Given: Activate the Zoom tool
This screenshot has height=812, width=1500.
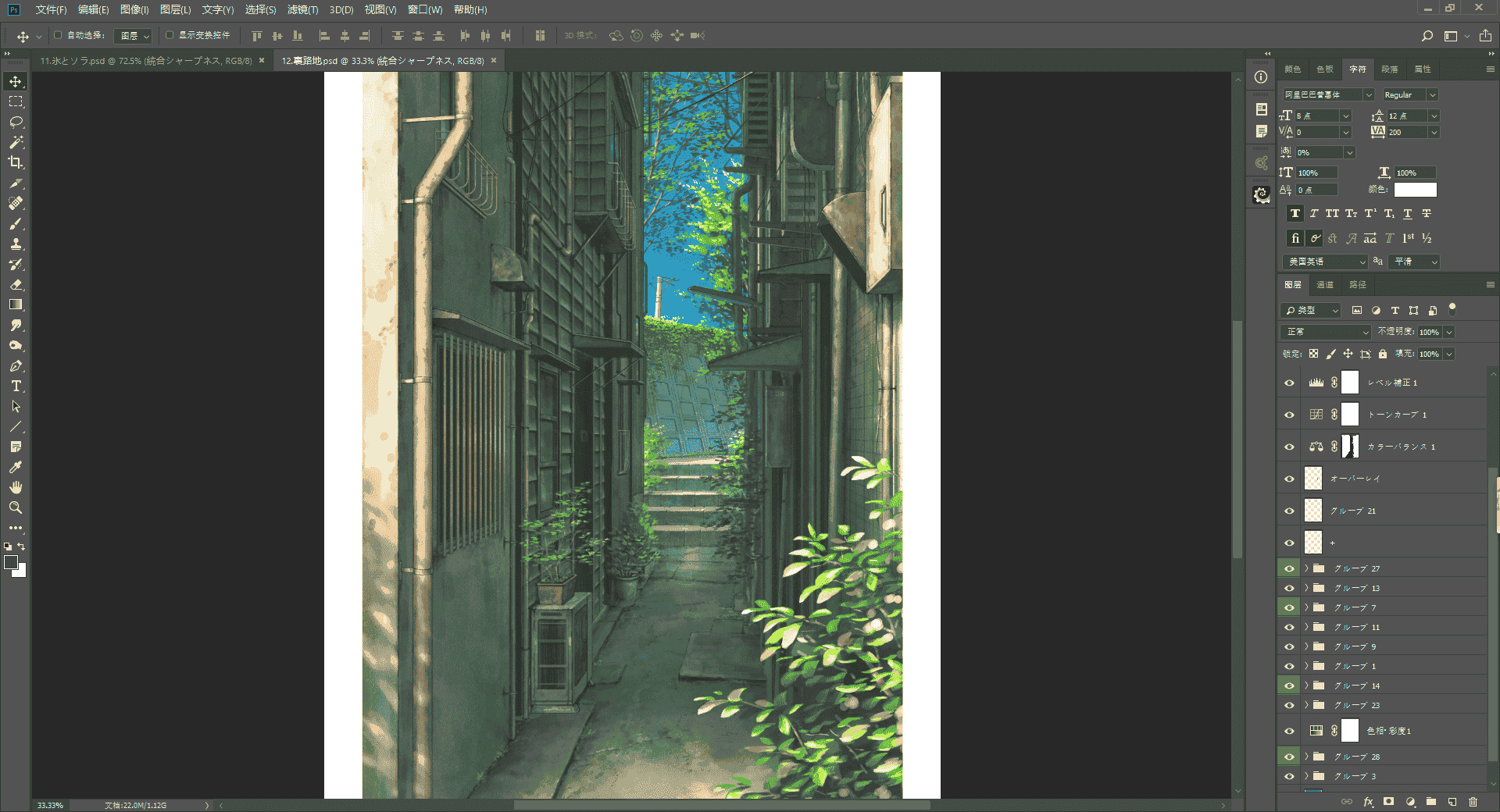Looking at the screenshot, I should point(16,507).
